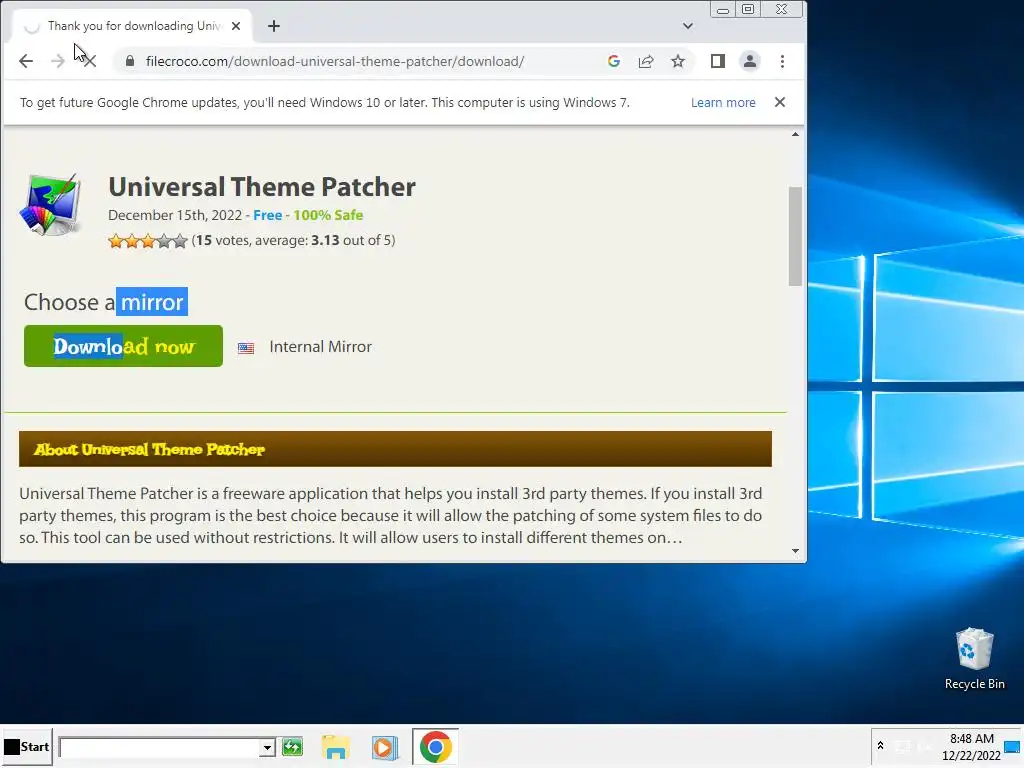Expand the tab search chevron

pos(688,26)
